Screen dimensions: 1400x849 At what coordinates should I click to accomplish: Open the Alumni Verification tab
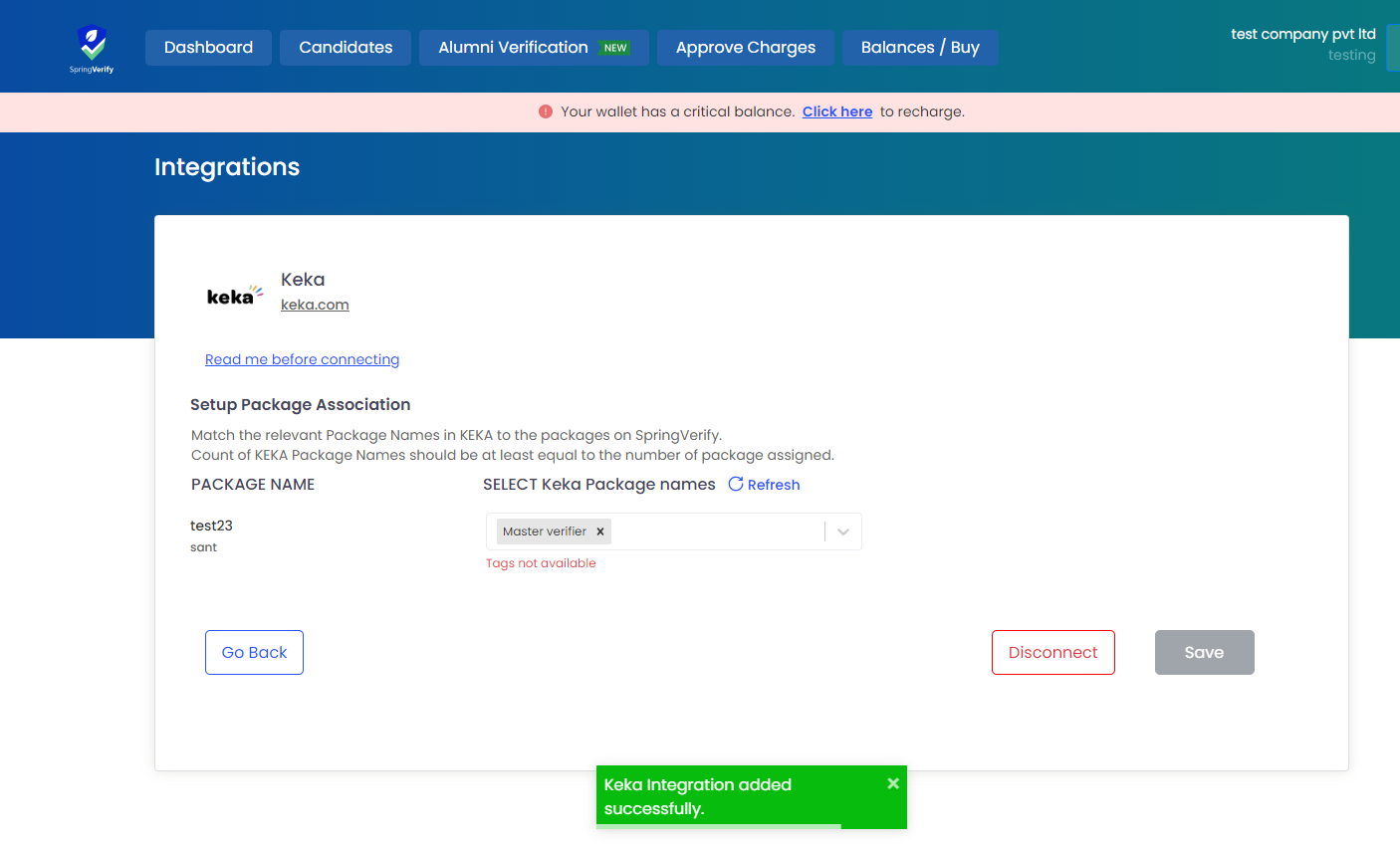pos(534,48)
